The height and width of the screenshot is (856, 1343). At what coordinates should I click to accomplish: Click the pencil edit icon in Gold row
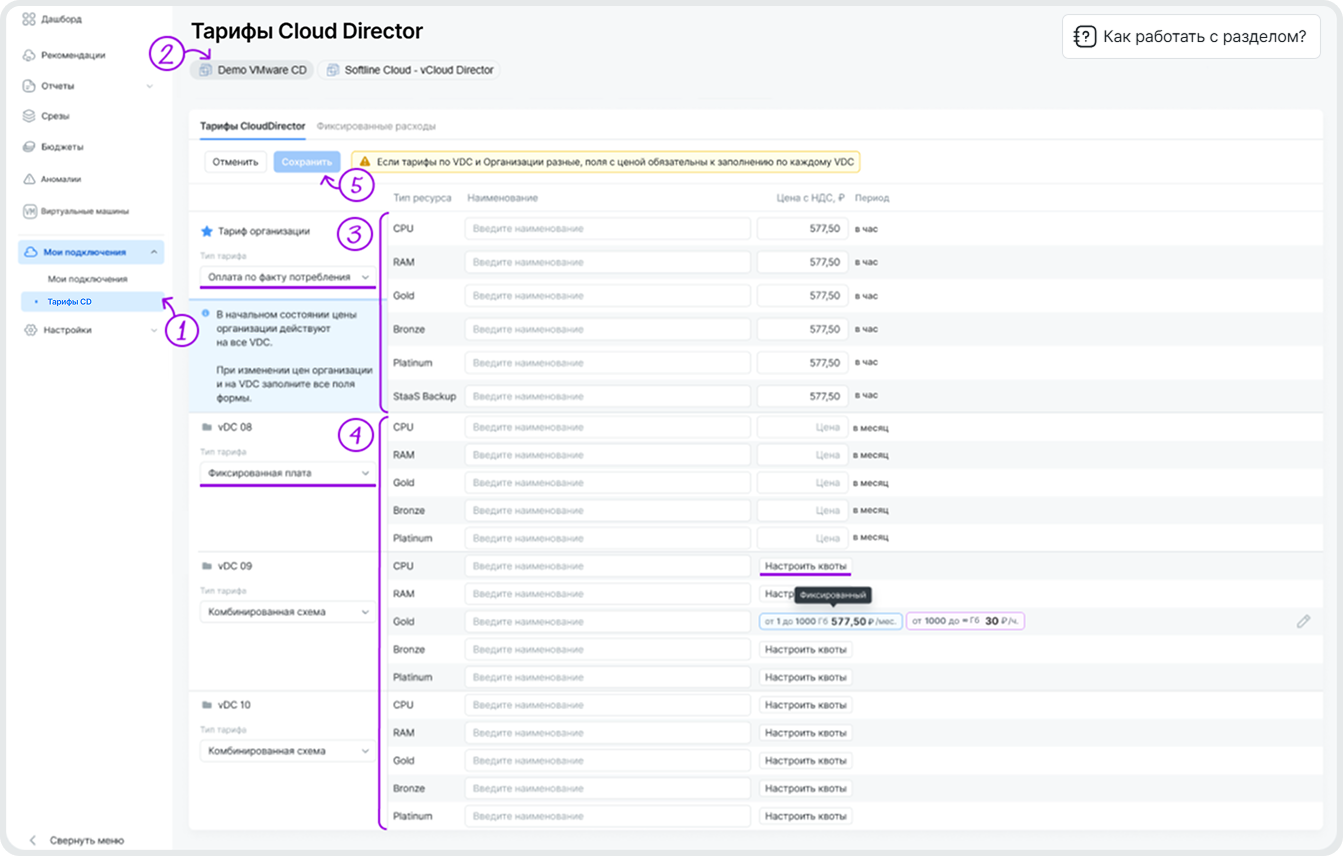[1303, 621]
